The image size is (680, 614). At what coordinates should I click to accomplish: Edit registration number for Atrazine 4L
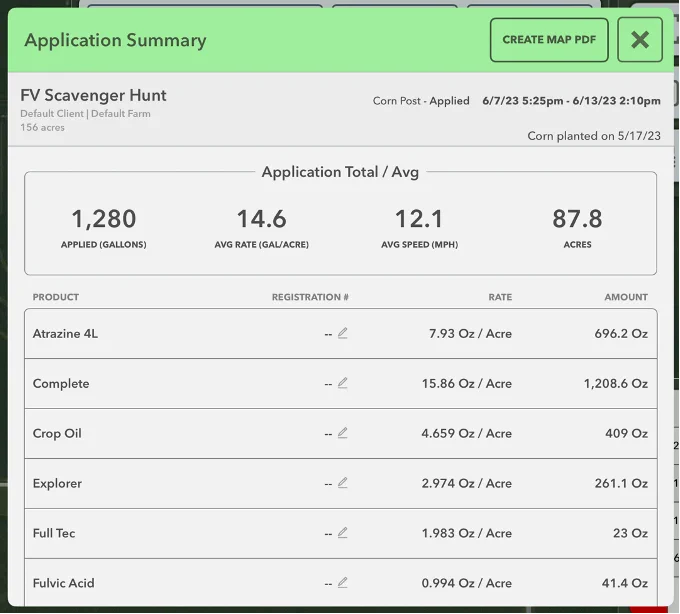coord(343,333)
